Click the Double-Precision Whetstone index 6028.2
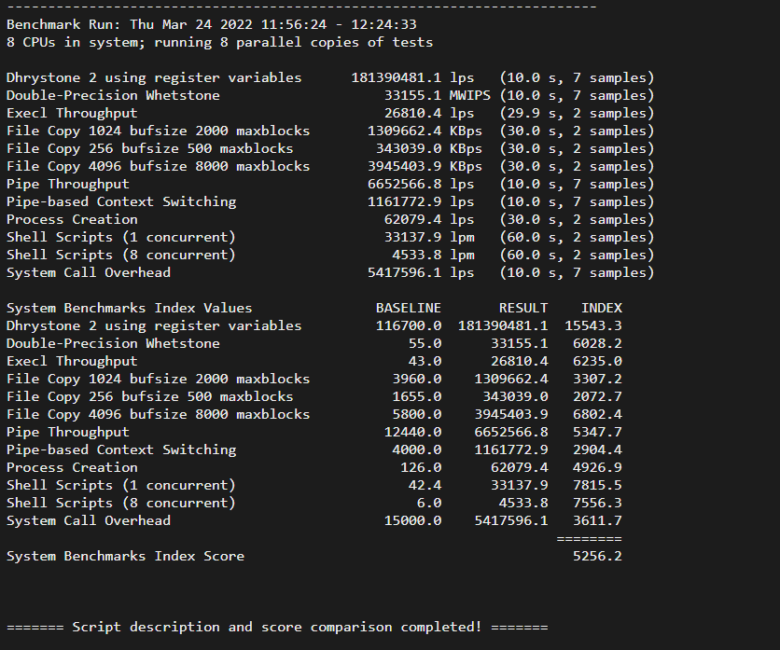780x650 pixels. 597,343
